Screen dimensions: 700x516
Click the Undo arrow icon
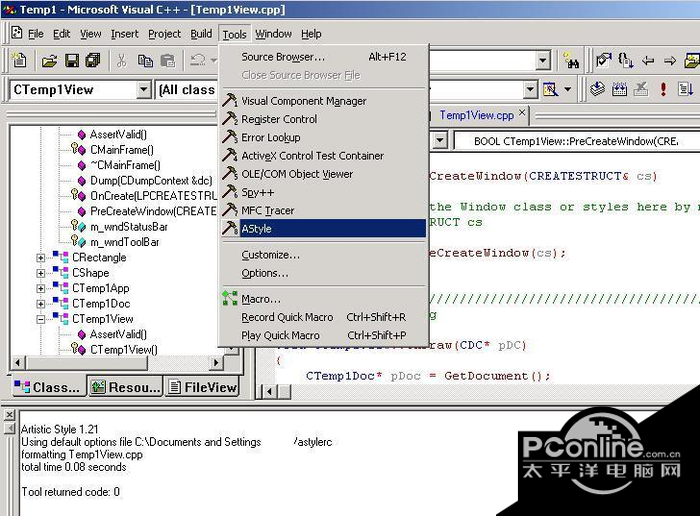point(198,60)
